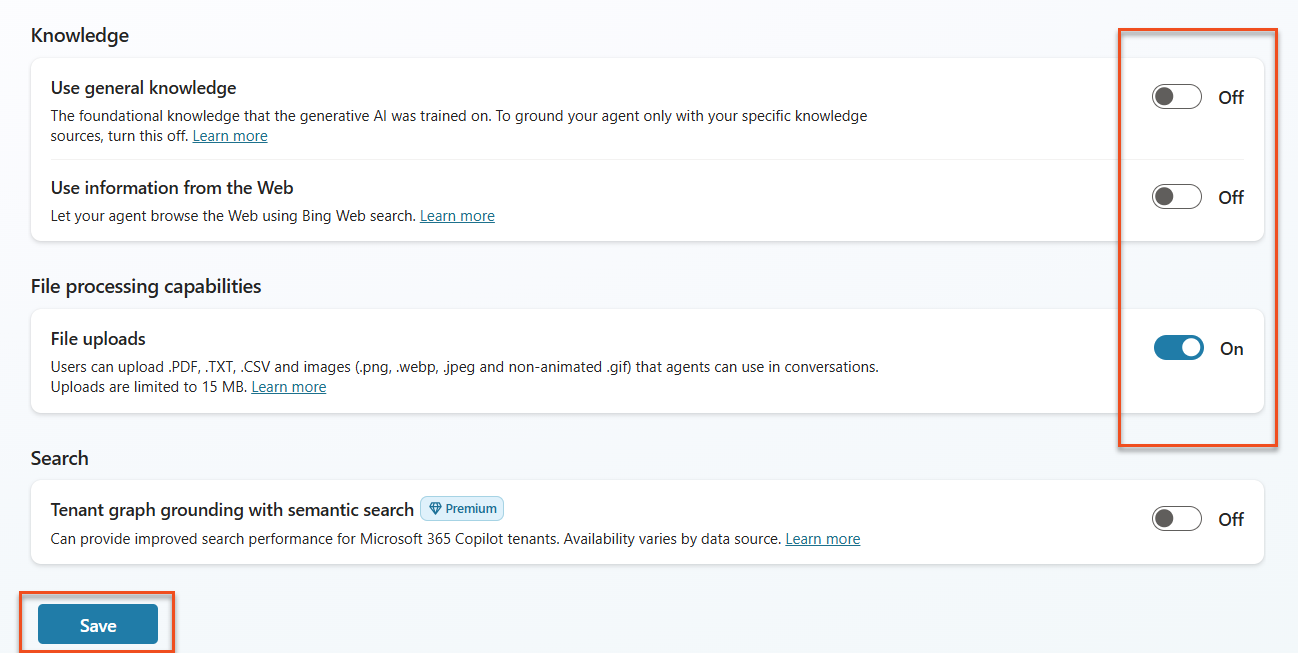Image resolution: width=1298 pixels, height=653 pixels.
Task: Click the Save button
Action: (x=97, y=624)
